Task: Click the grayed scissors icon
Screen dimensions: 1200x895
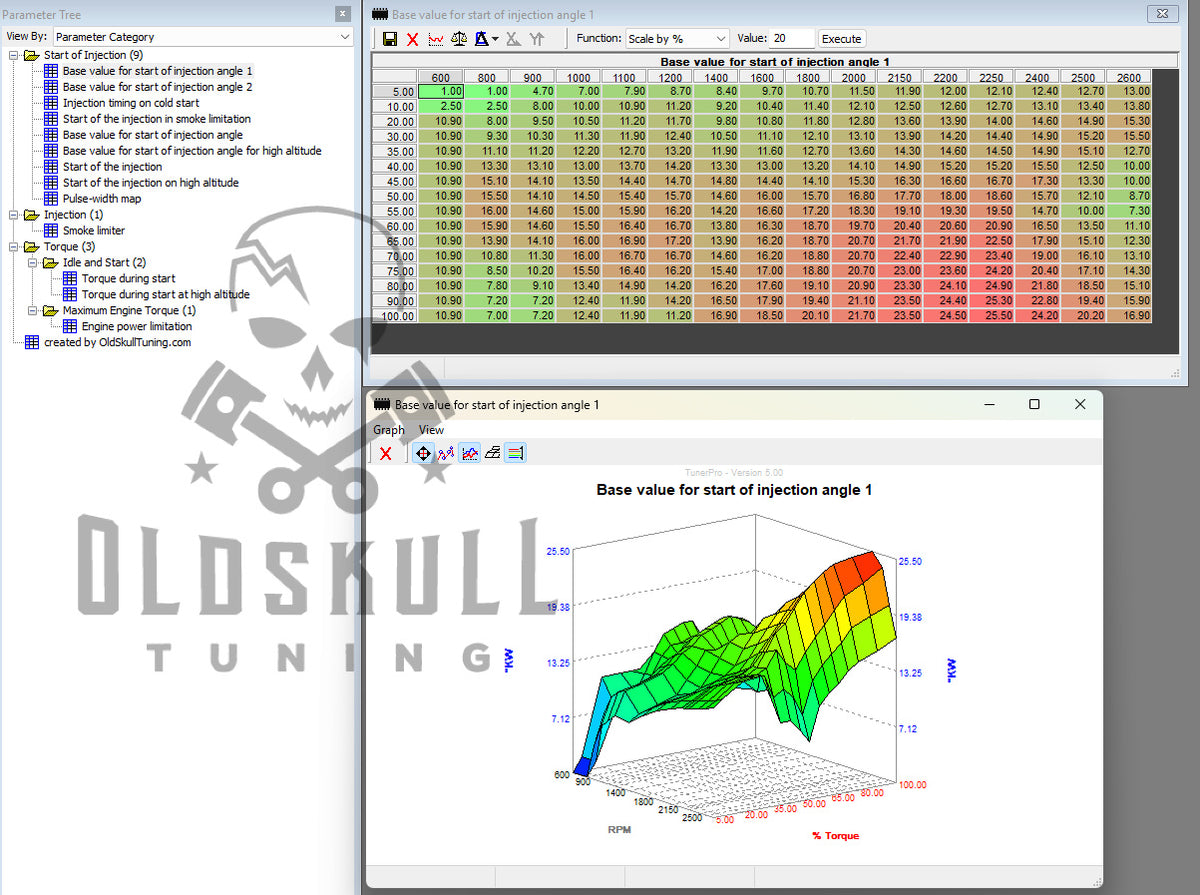Action: click(513, 39)
